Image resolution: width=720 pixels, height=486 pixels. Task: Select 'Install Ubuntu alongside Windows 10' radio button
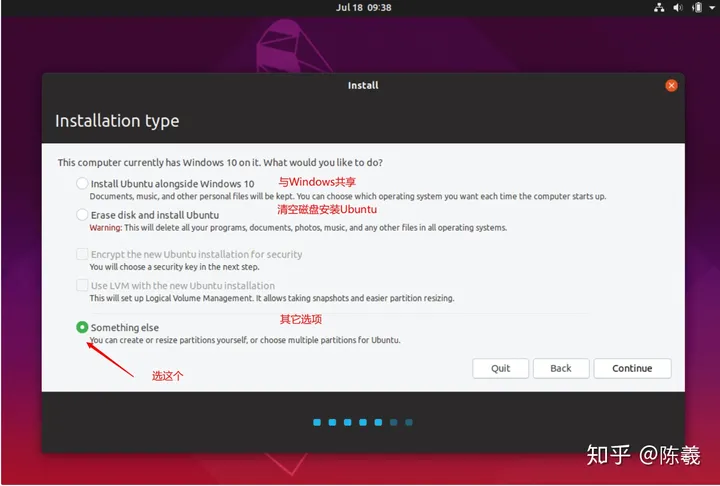82,183
